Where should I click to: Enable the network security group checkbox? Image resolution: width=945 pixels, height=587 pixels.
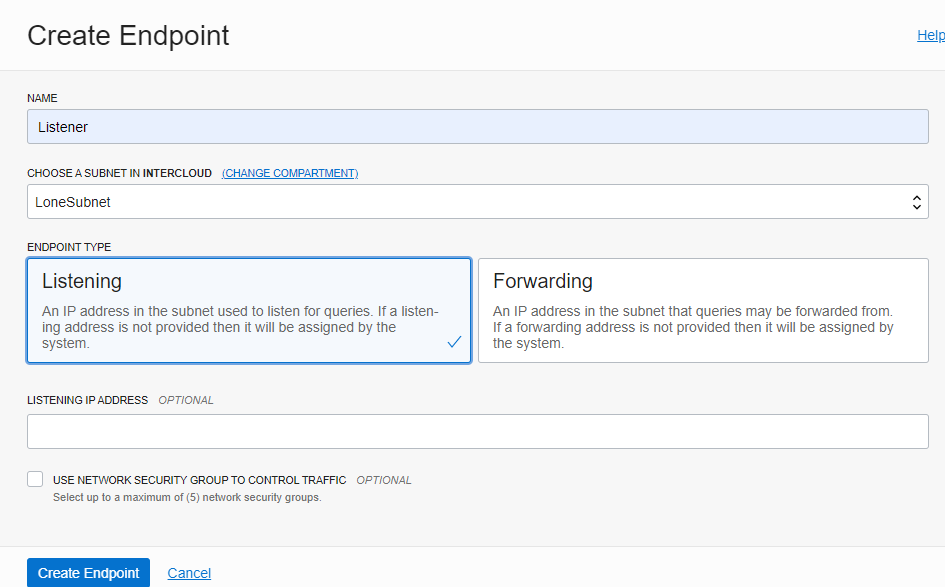36,480
